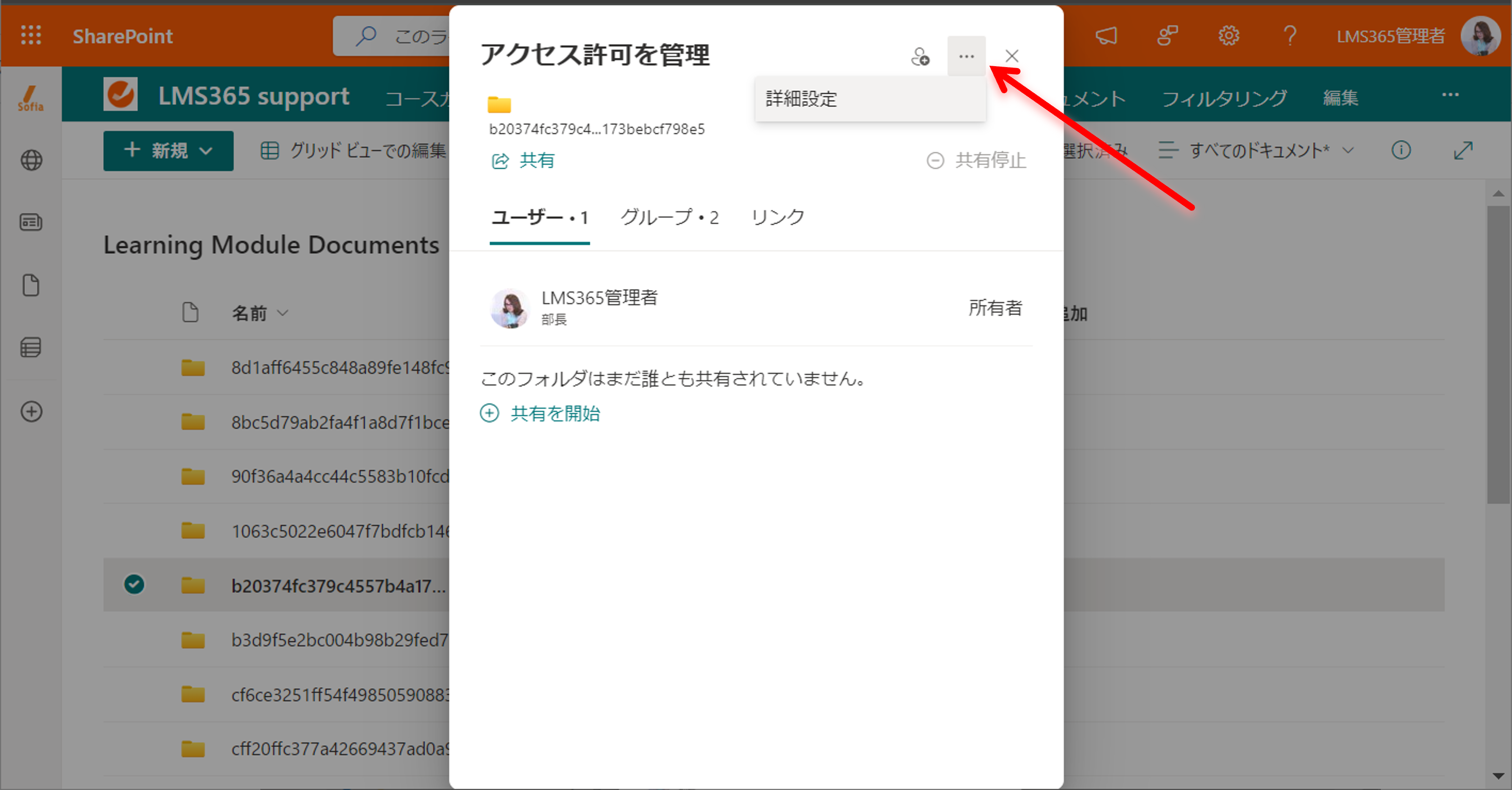Click the 共有を開始 link
Screen dimensions: 1512x790
tap(540, 413)
